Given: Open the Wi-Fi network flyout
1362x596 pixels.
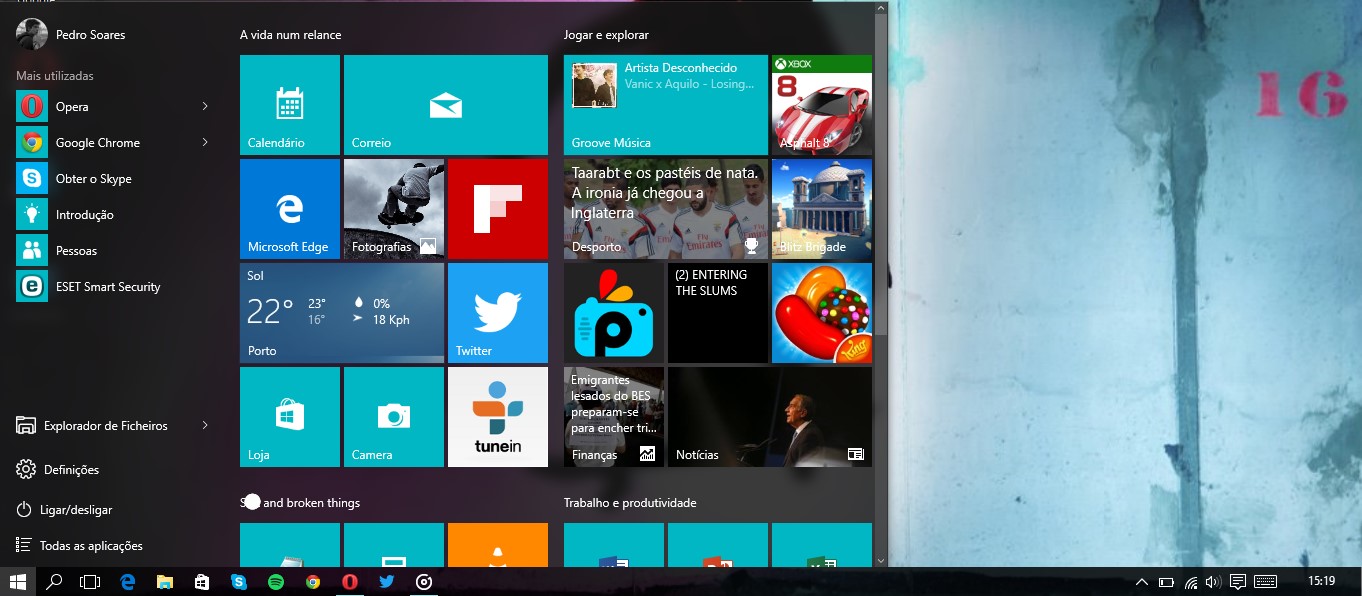Looking at the screenshot, I should click(1190, 581).
